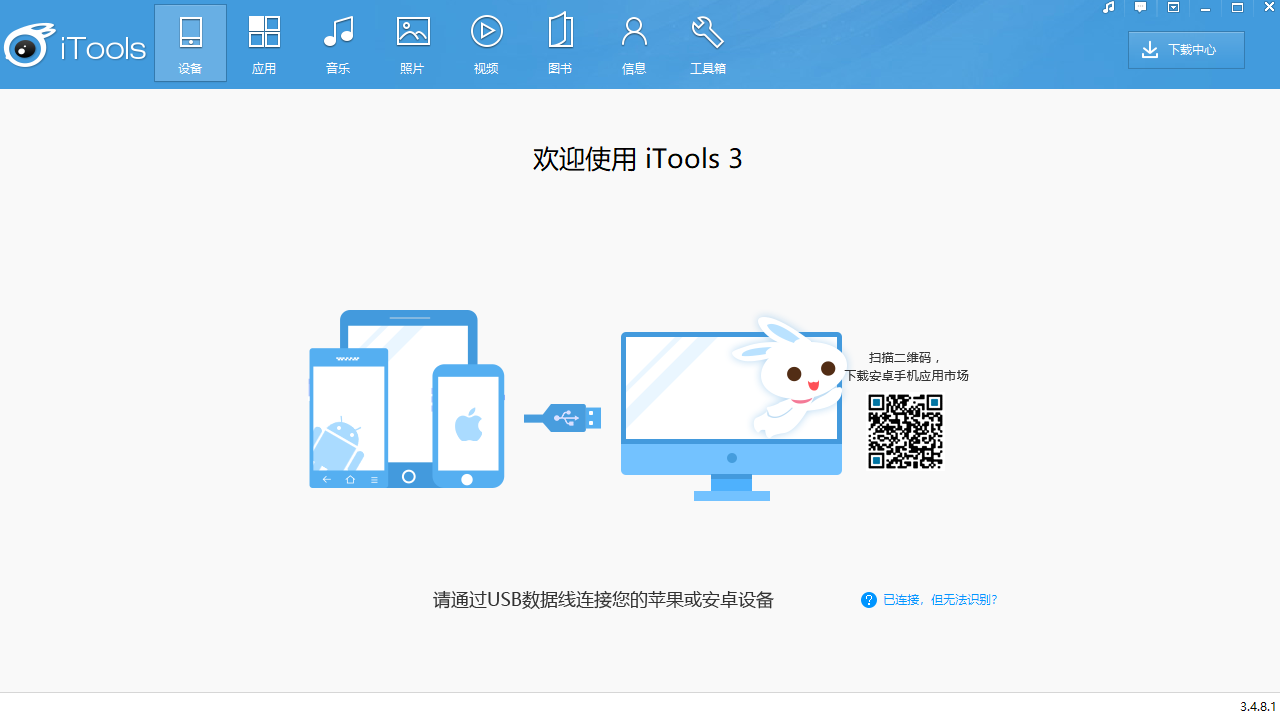
Task: Open the feedback speech bubble icon
Action: 1140,8
